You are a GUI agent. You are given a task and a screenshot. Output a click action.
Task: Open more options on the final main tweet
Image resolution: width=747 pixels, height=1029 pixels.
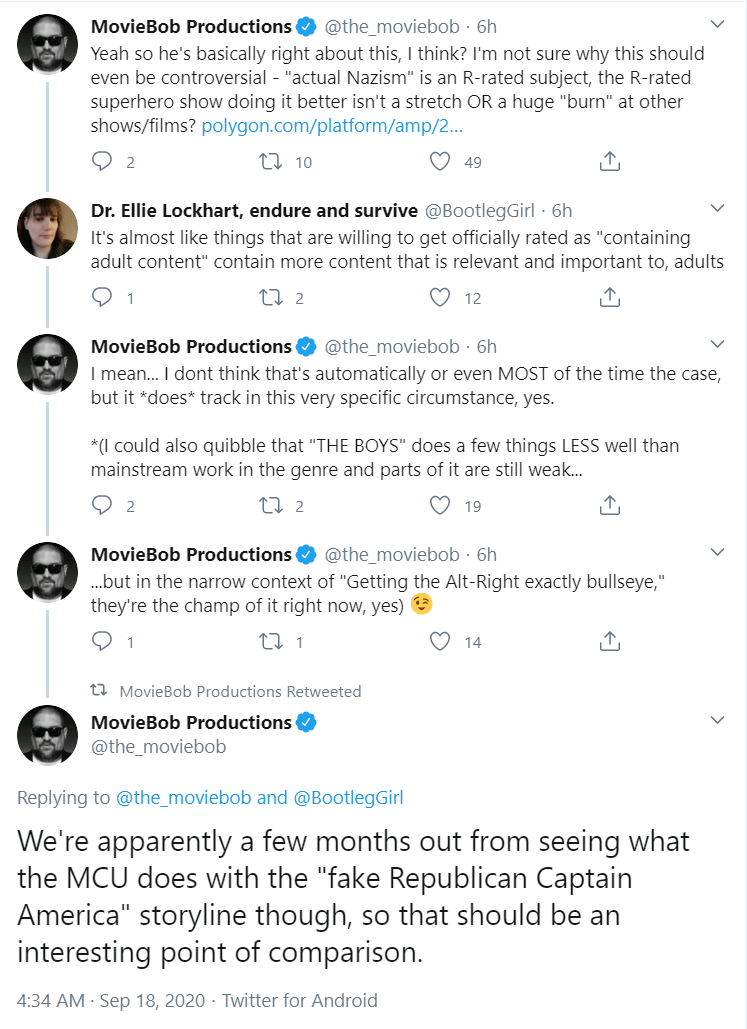pos(717,720)
